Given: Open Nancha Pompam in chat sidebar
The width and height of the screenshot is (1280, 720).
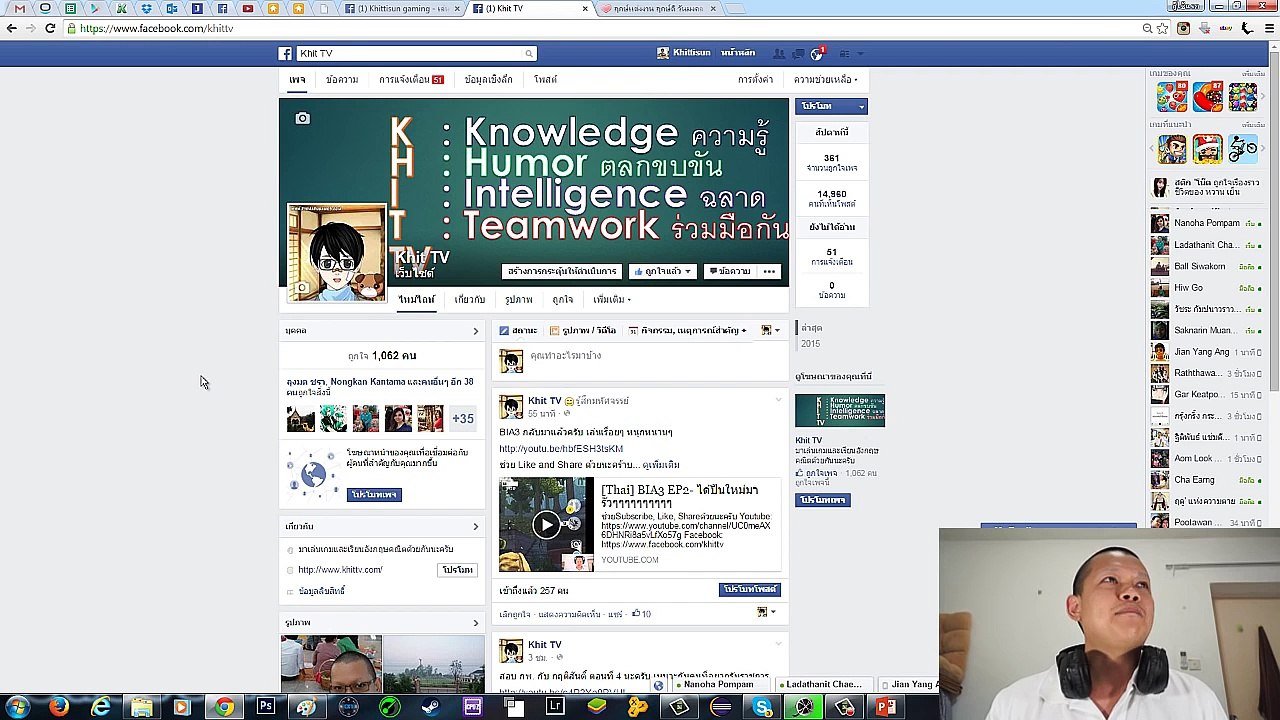Looking at the screenshot, I should click(1206, 223).
